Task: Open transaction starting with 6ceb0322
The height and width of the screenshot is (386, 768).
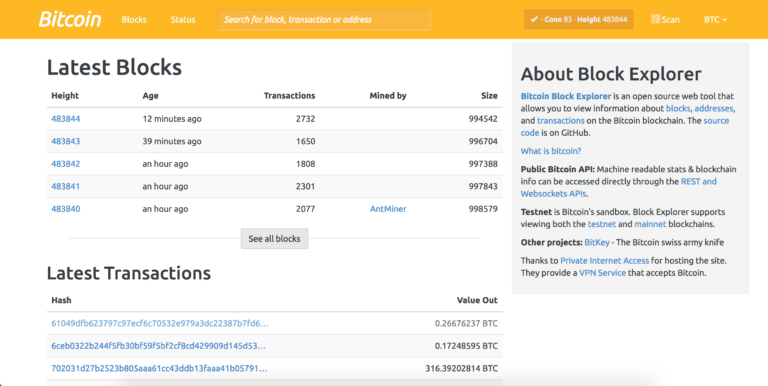Action: point(159,346)
